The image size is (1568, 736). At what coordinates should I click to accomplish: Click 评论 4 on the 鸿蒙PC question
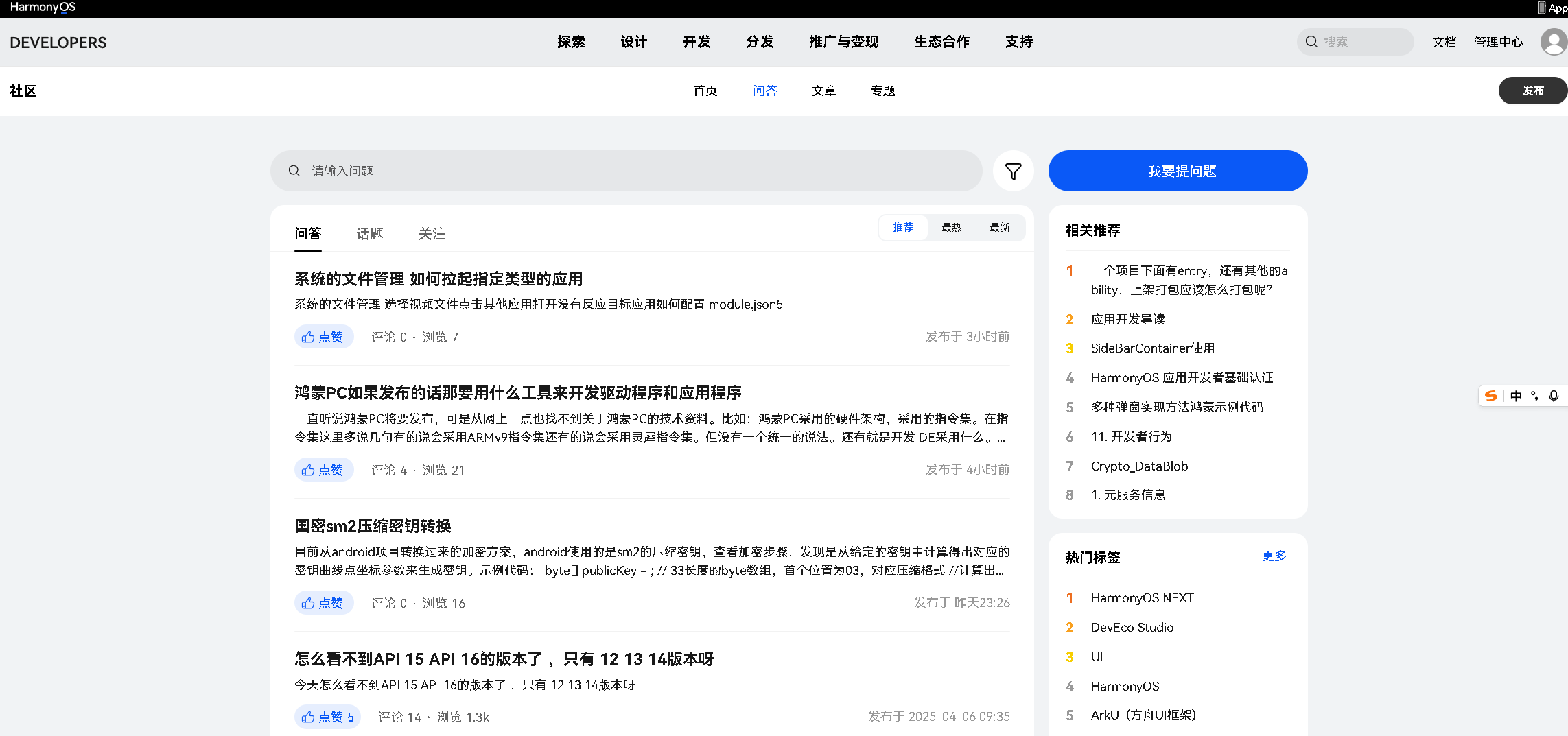[389, 470]
